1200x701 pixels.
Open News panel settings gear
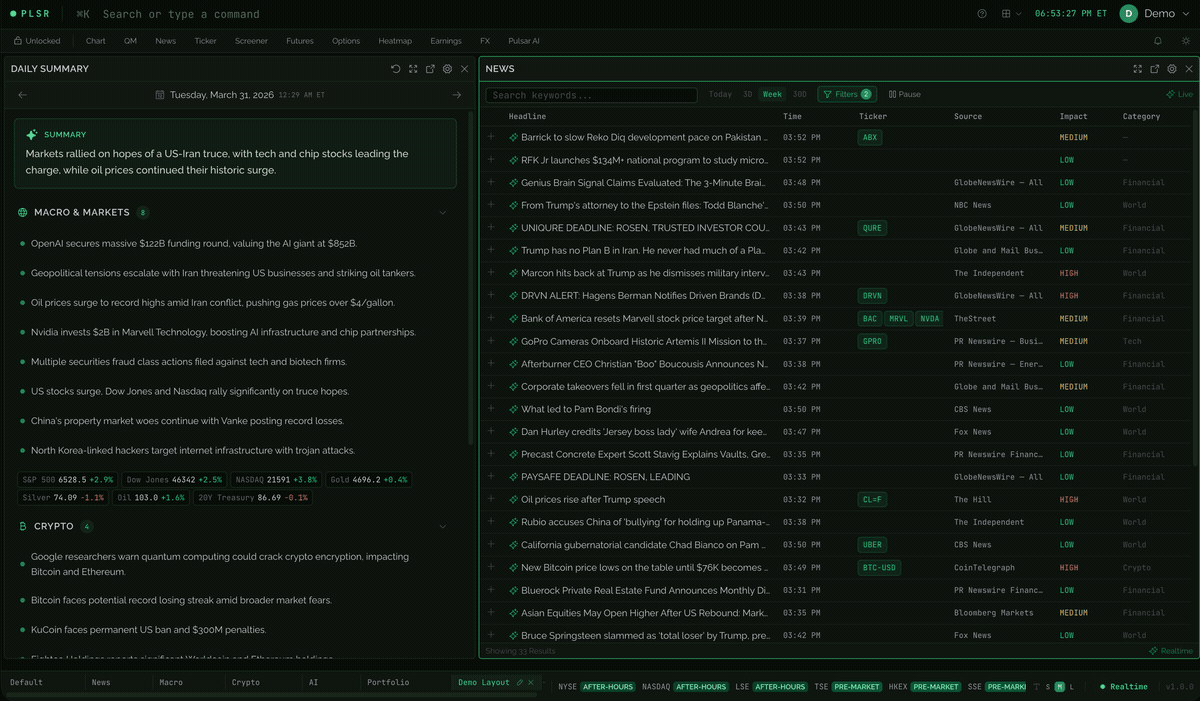point(1172,69)
